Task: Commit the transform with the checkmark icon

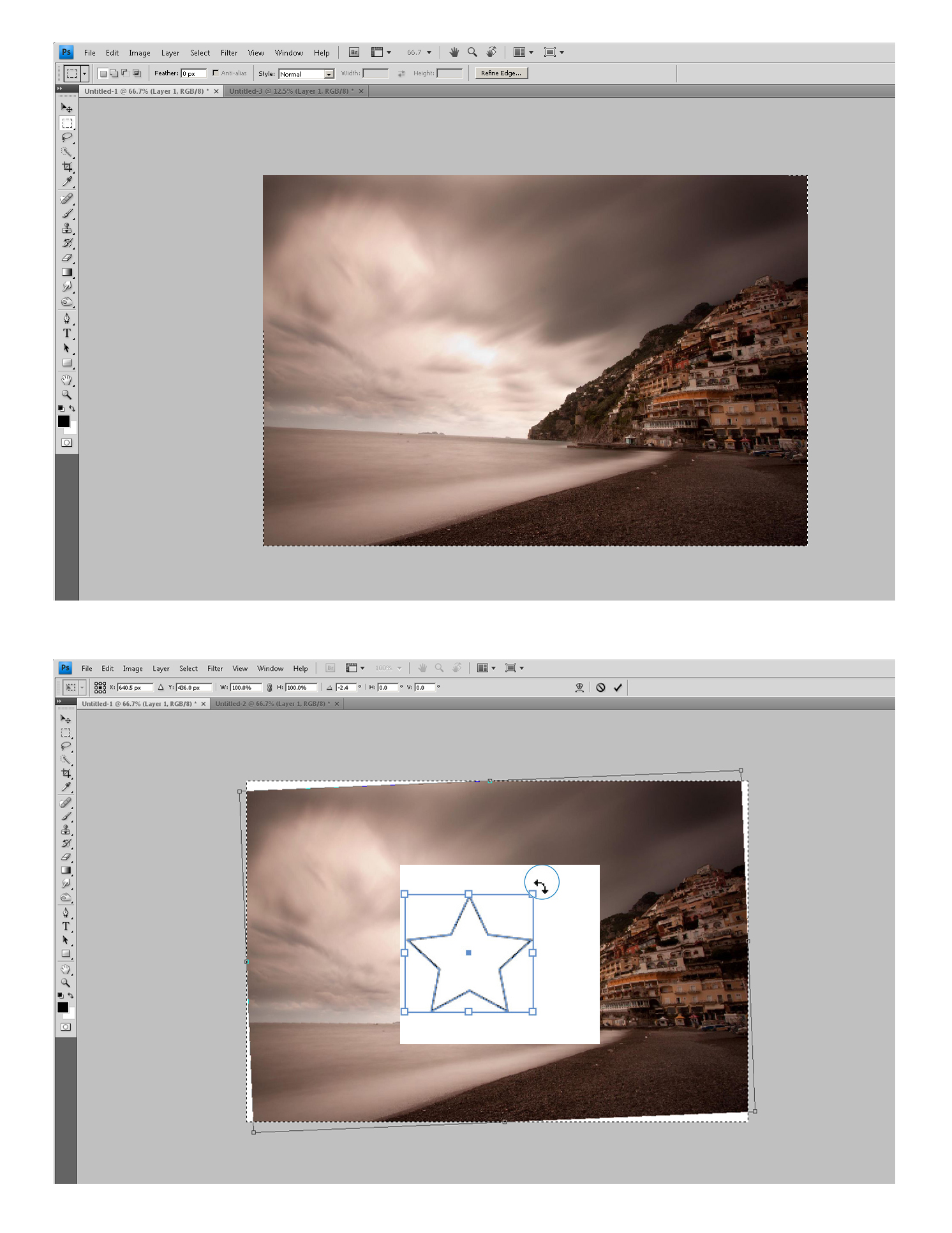Action: point(618,687)
